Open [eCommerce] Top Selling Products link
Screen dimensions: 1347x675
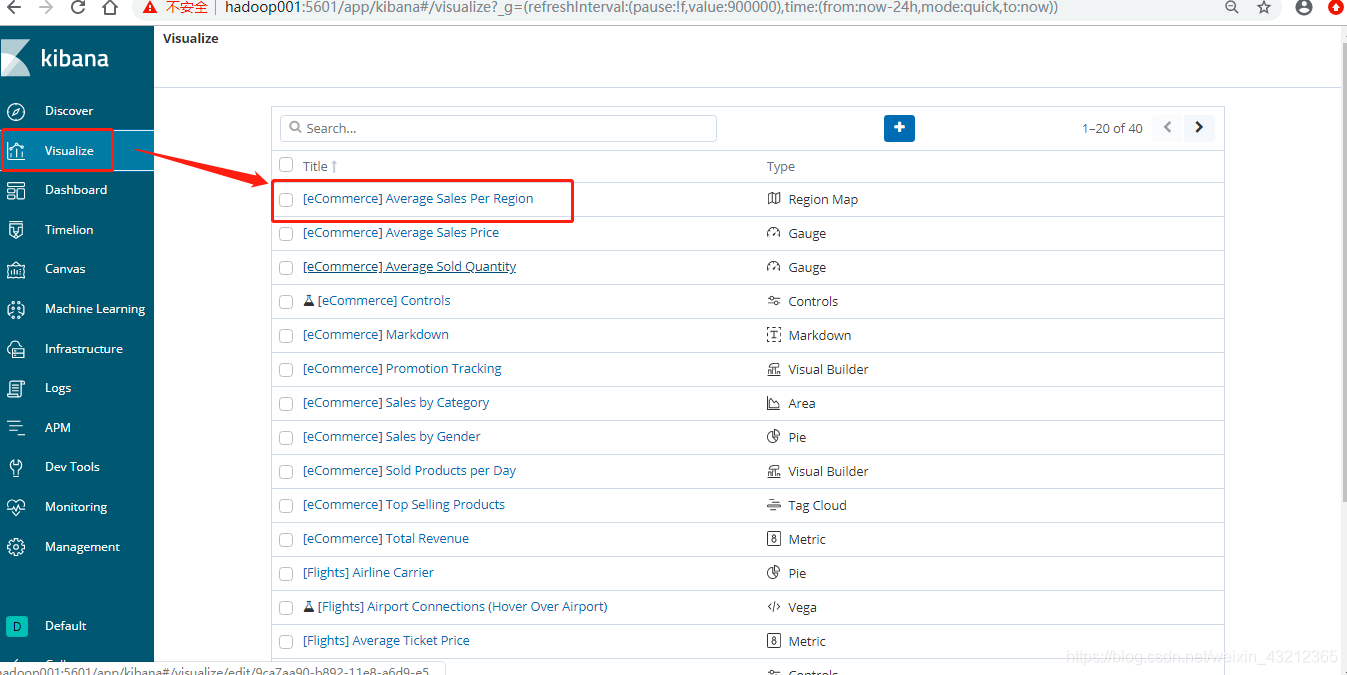pyautogui.click(x=404, y=505)
